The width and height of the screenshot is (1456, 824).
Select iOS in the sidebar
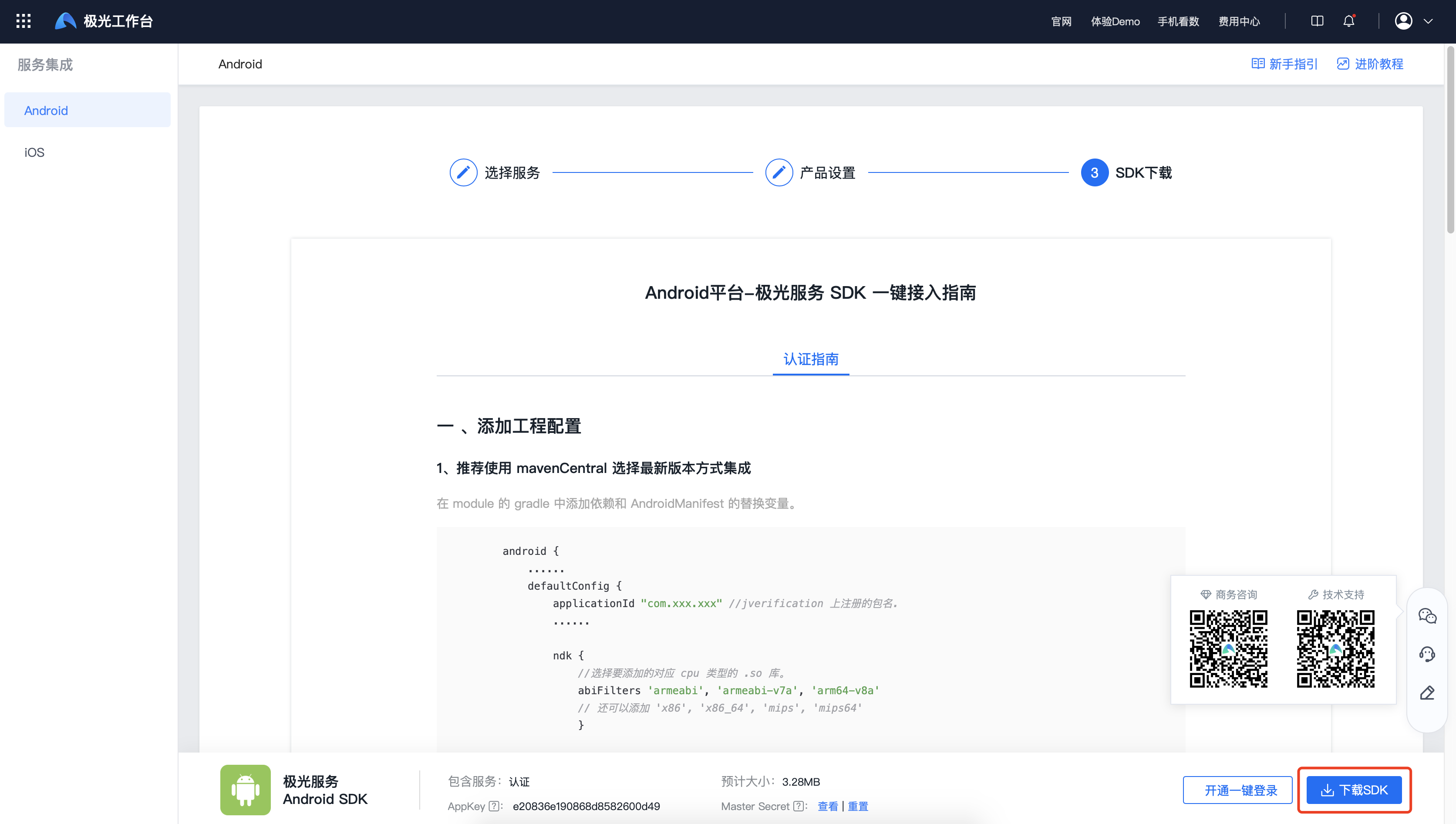(x=87, y=152)
